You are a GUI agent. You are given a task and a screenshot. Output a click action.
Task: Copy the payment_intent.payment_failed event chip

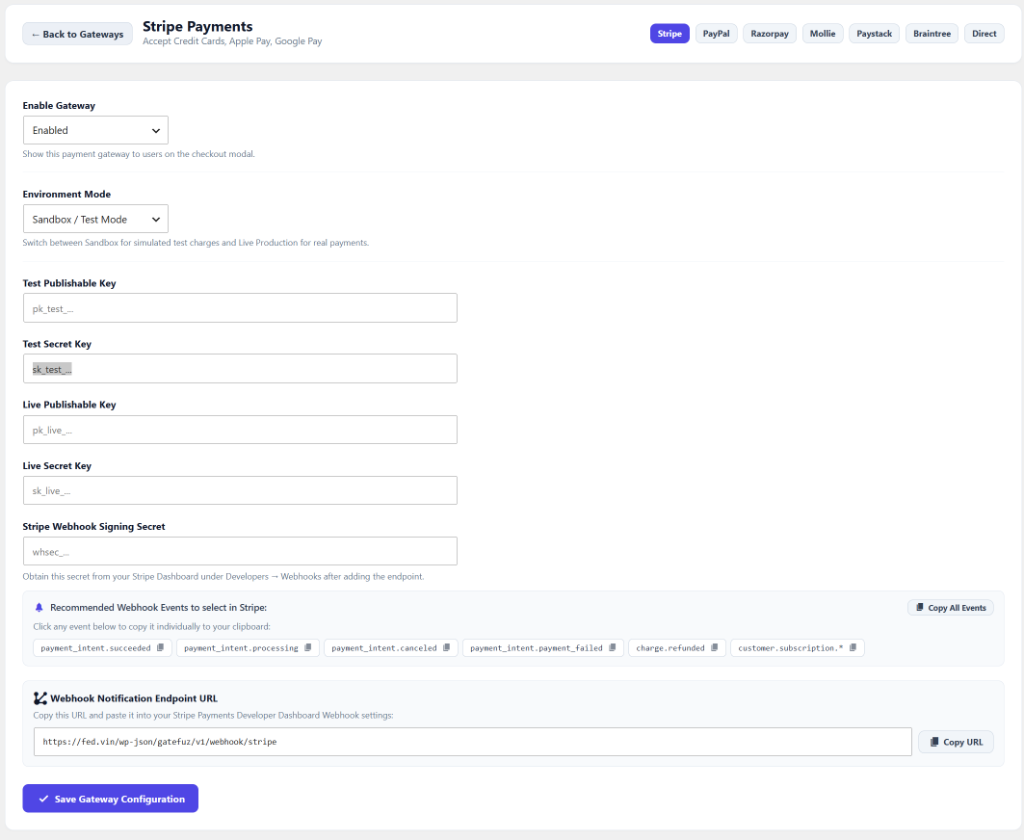543,648
